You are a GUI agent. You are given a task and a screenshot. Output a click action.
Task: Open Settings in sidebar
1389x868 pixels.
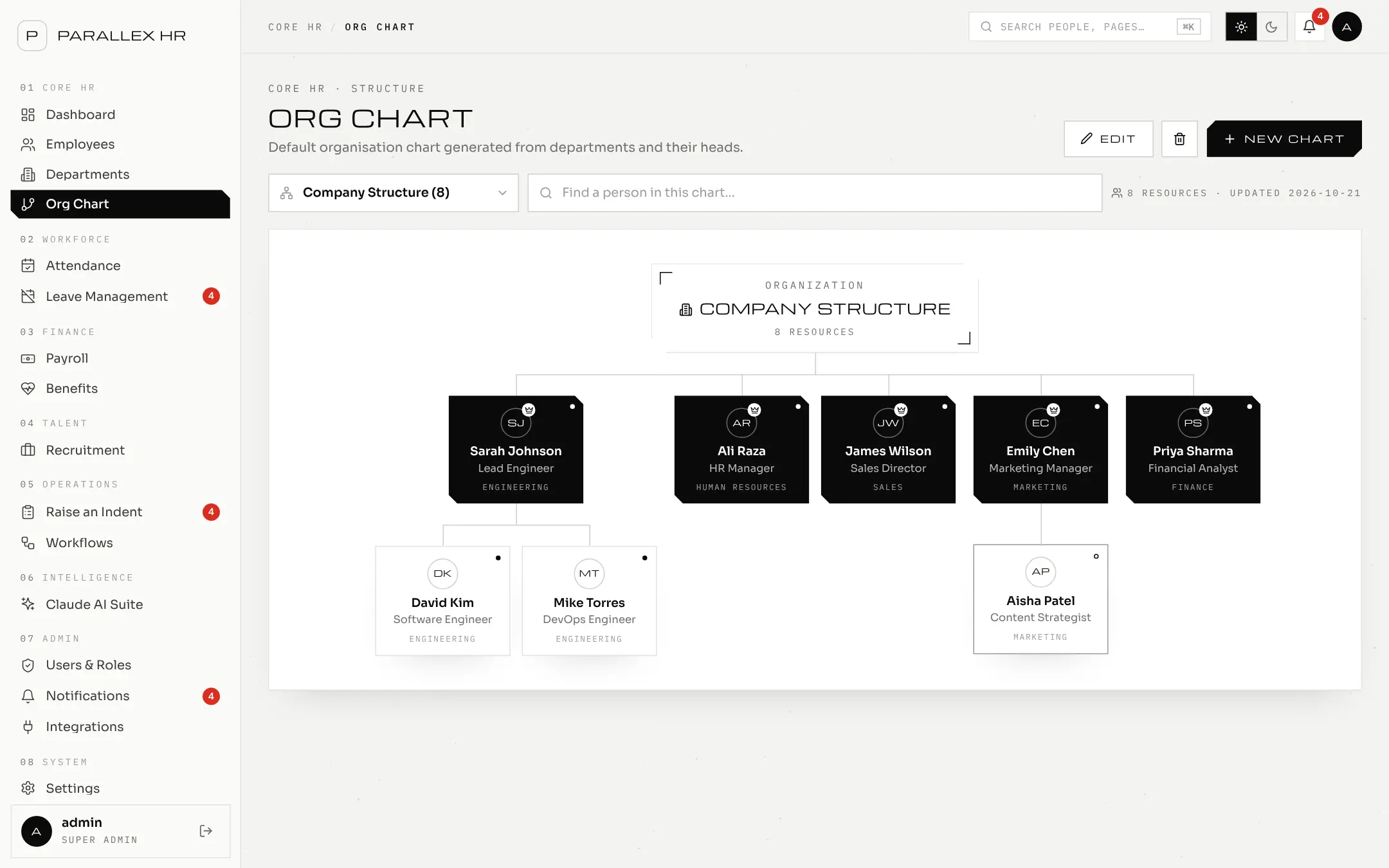pos(120,788)
